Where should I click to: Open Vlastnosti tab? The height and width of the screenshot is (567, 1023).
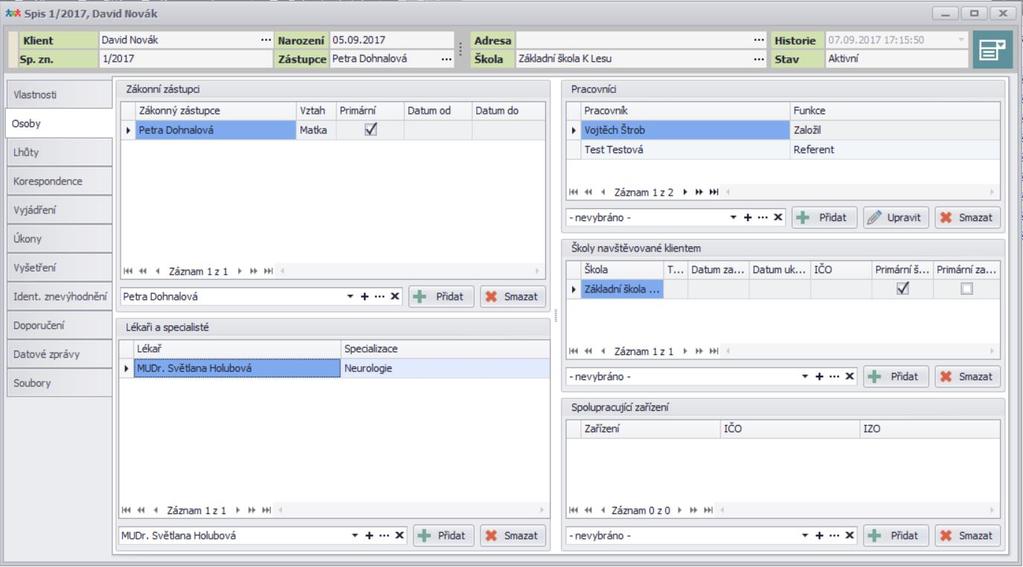pos(59,95)
